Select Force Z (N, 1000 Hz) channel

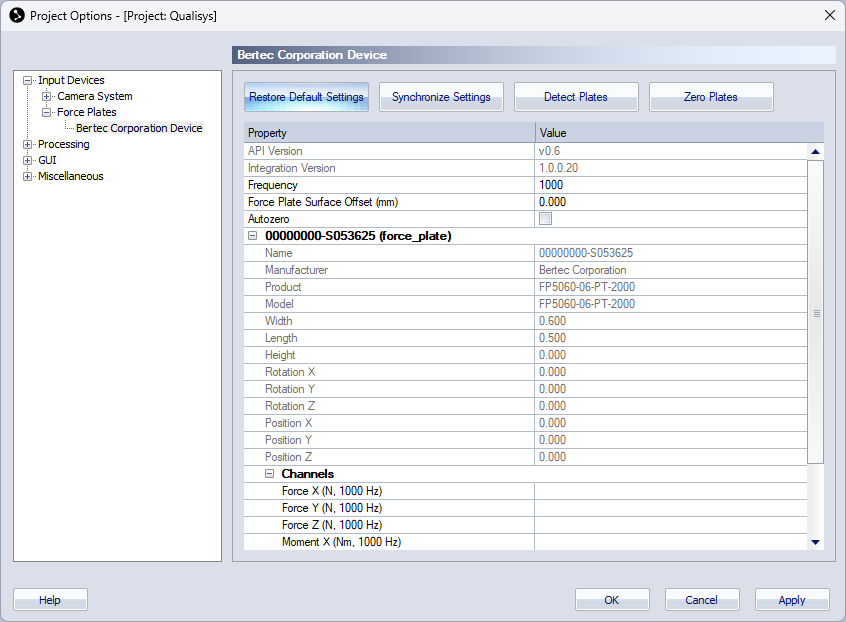coord(525,525)
